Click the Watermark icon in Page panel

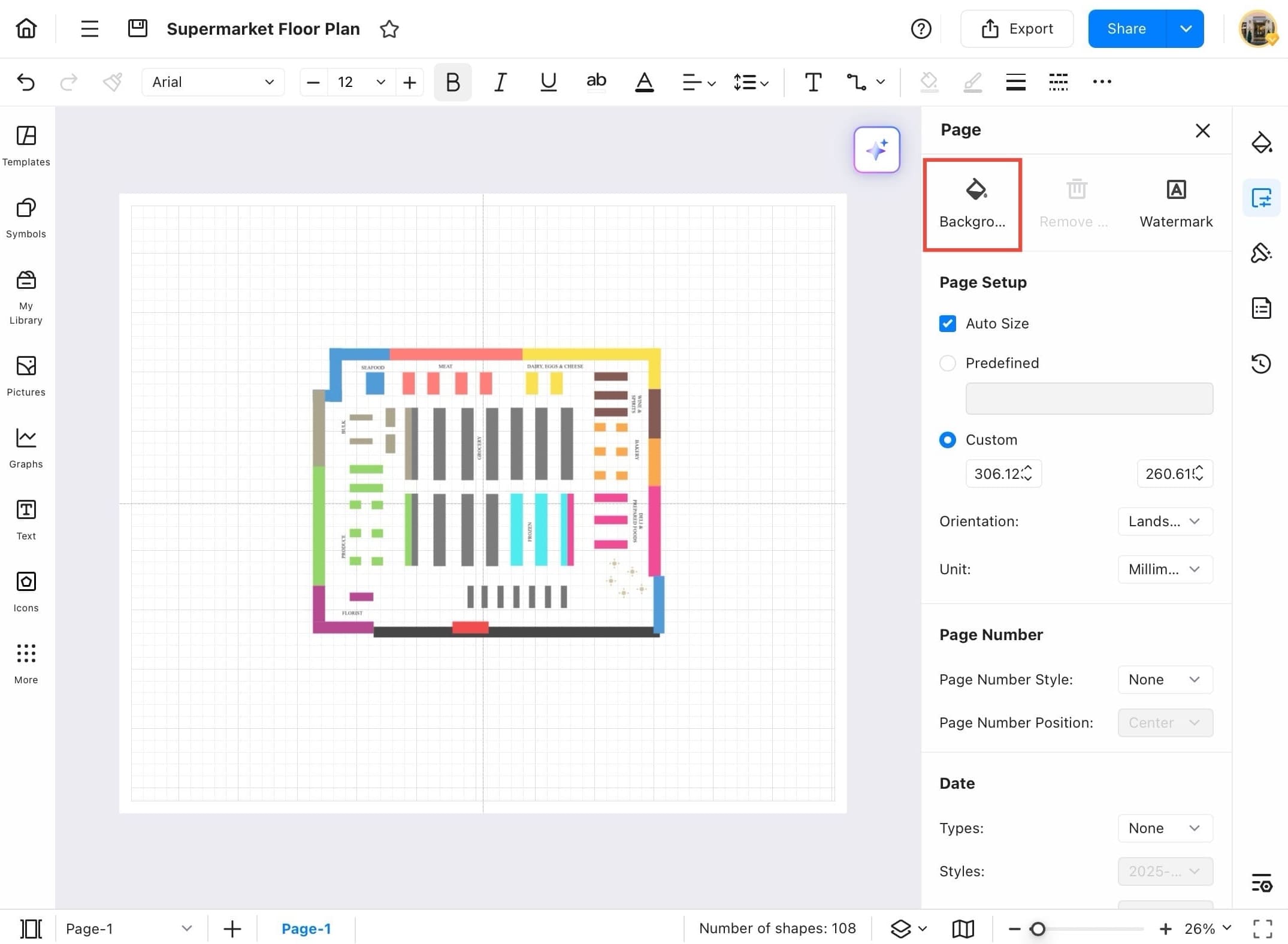[1175, 204]
